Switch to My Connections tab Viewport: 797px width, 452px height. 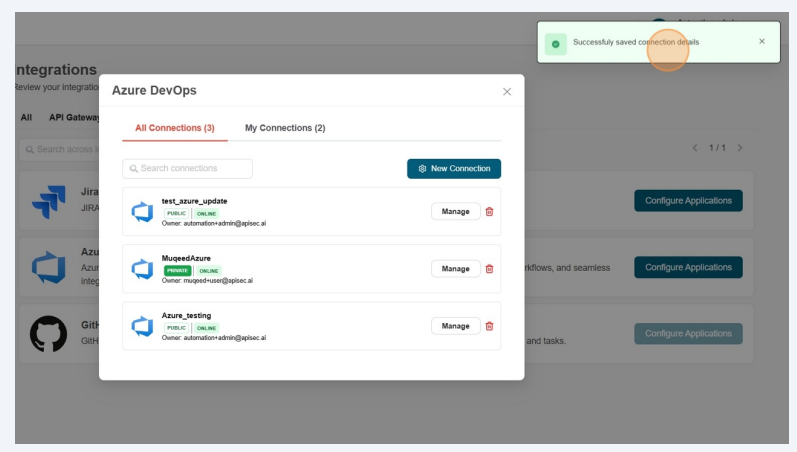click(285, 128)
